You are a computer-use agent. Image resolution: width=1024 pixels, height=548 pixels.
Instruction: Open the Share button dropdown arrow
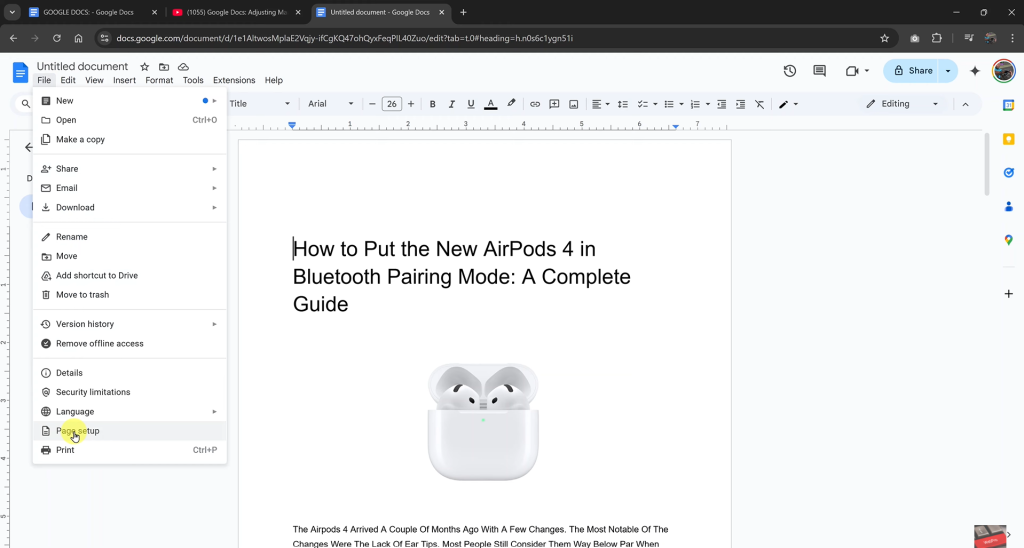pos(948,71)
